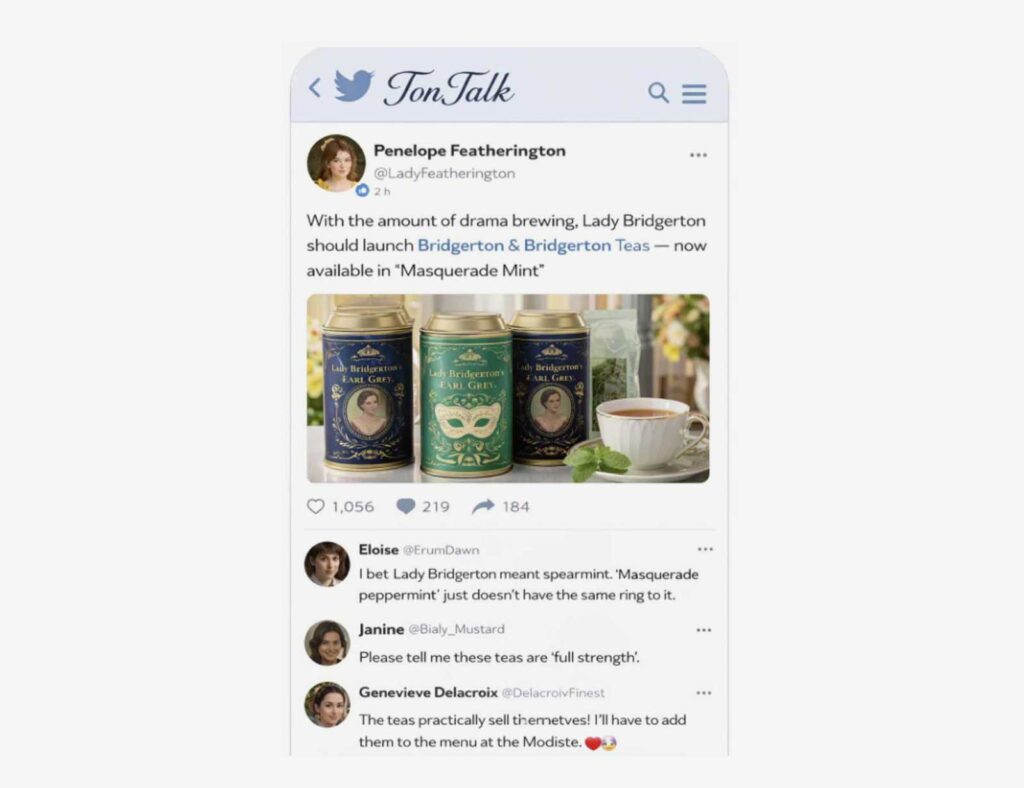Open Genevieve Delacroix's avatar
1024x788 pixels.
(327, 704)
